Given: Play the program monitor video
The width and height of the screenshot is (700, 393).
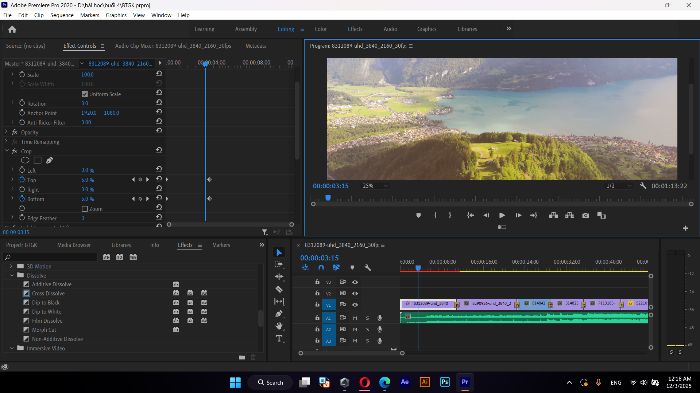Looking at the screenshot, I should coord(502,215).
